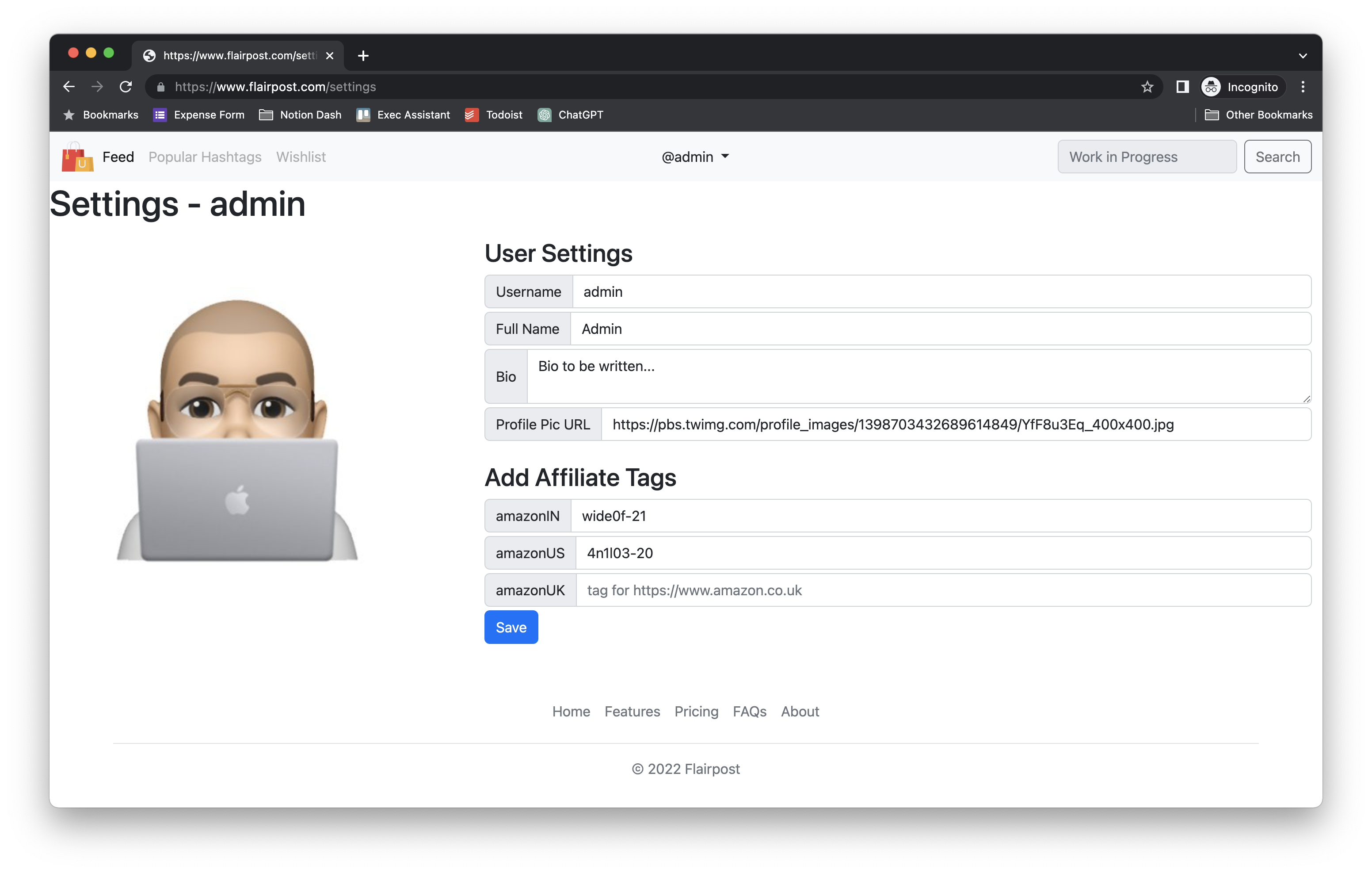Click the © 2022 Flairpost text
Image resolution: width=1372 pixels, height=873 pixels.
pos(686,769)
